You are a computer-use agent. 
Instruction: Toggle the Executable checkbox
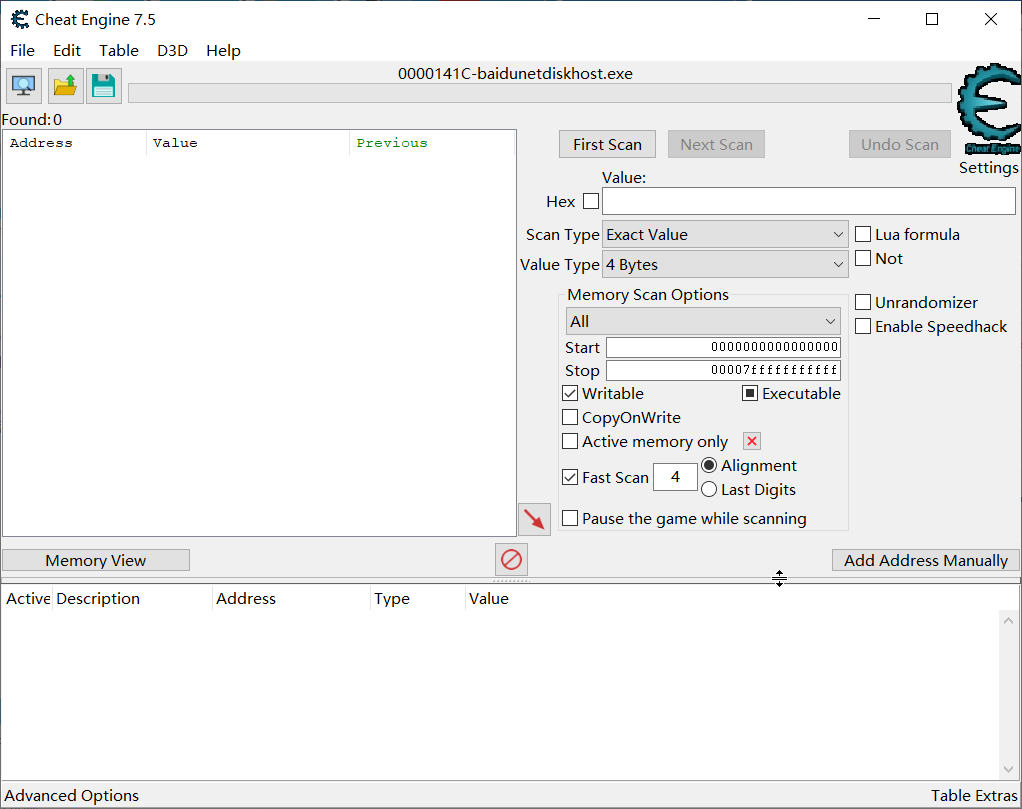(750, 393)
